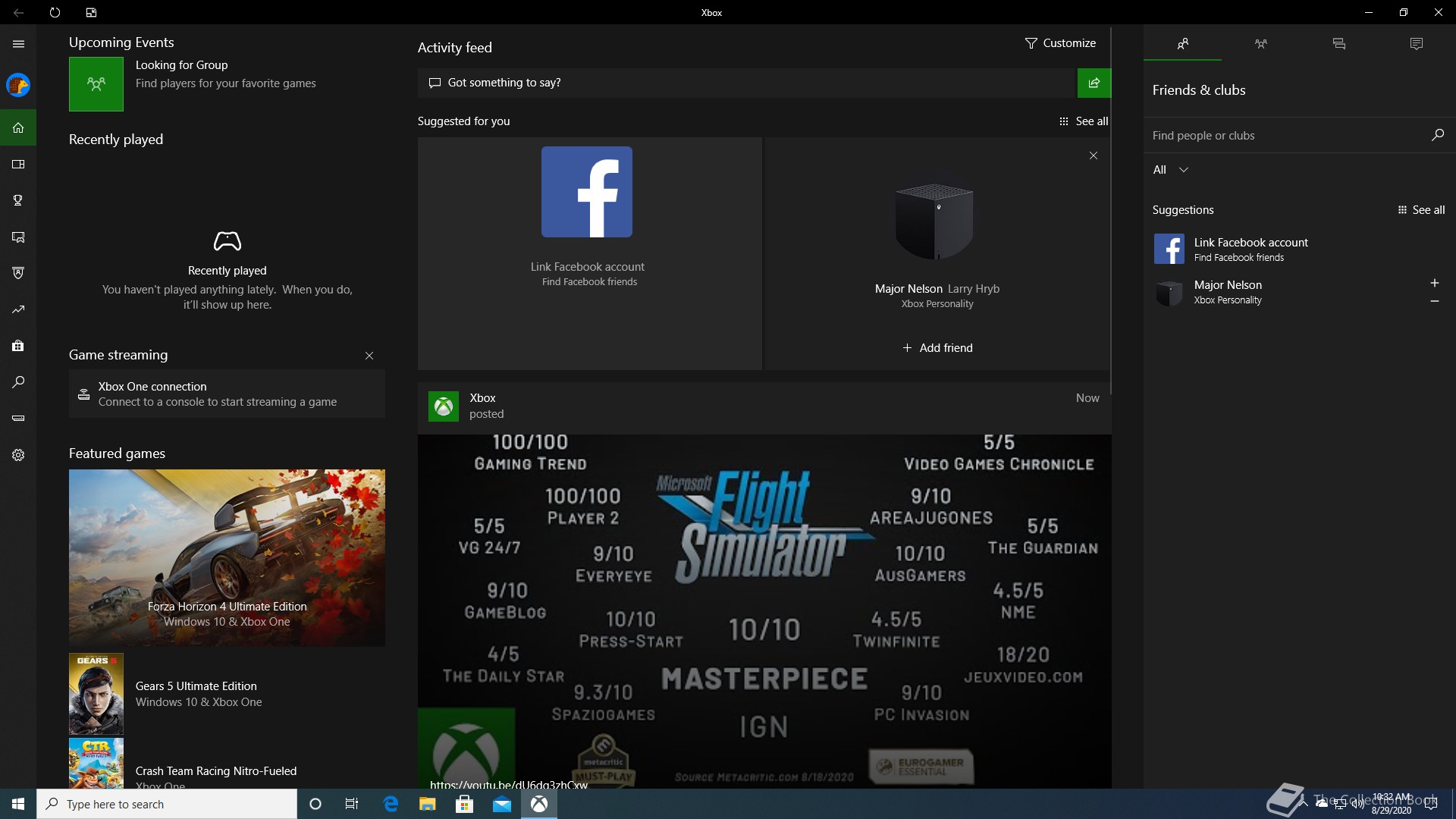
Task: Open the Windows Start menu
Action: coord(18,804)
